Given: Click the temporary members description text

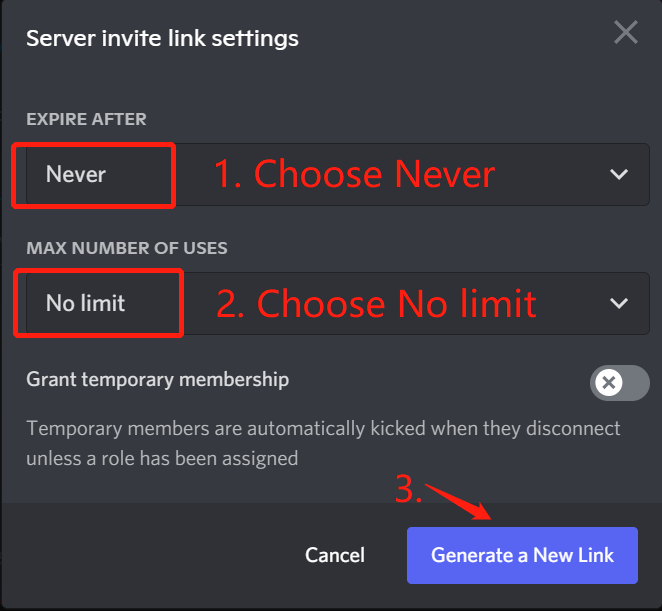Looking at the screenshot, I should coord(323,443).
